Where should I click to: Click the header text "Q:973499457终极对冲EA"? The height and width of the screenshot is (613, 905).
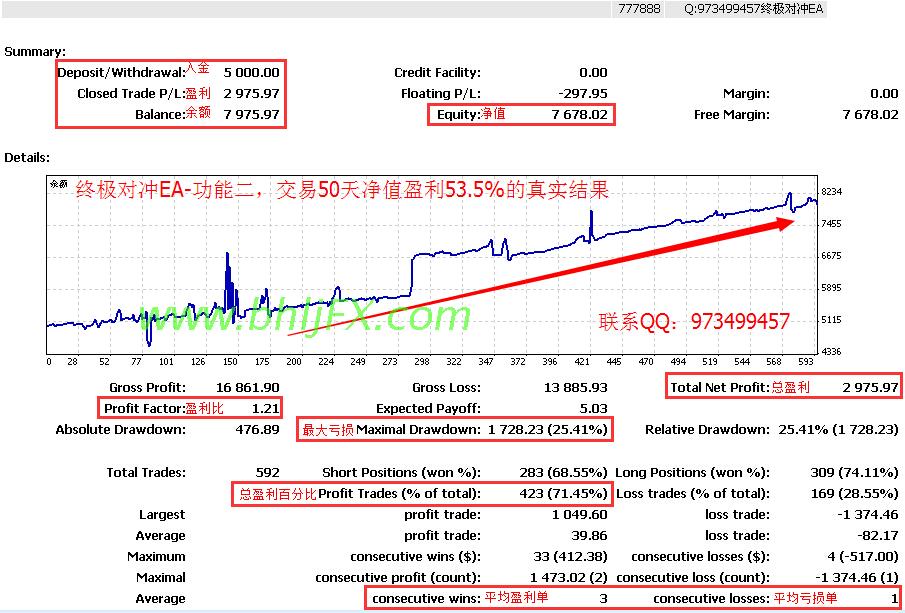754,9
